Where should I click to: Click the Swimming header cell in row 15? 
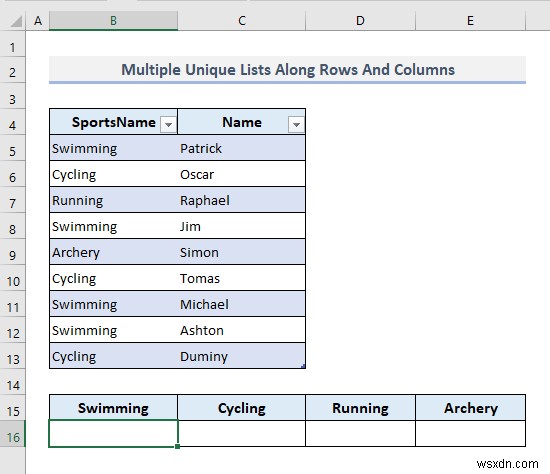point(113,408)
